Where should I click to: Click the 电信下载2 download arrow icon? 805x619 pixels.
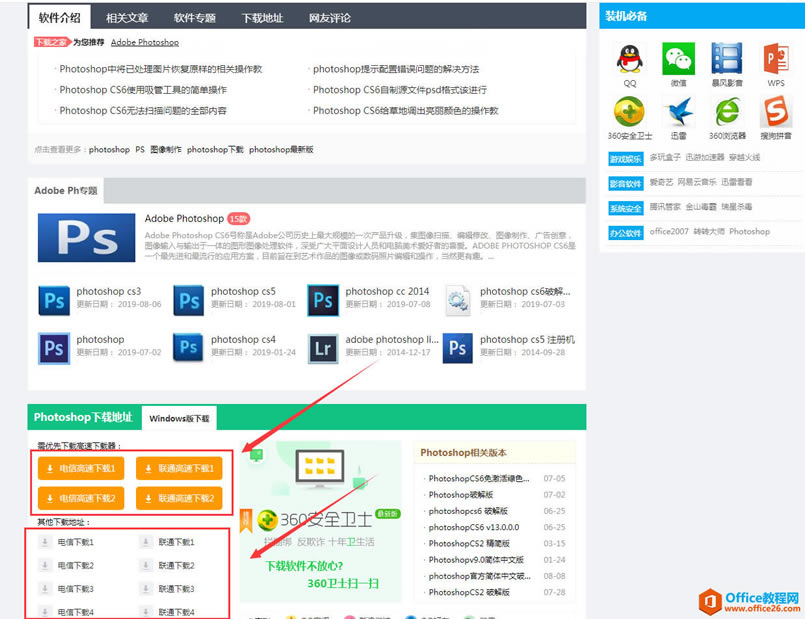pos(45,565)
